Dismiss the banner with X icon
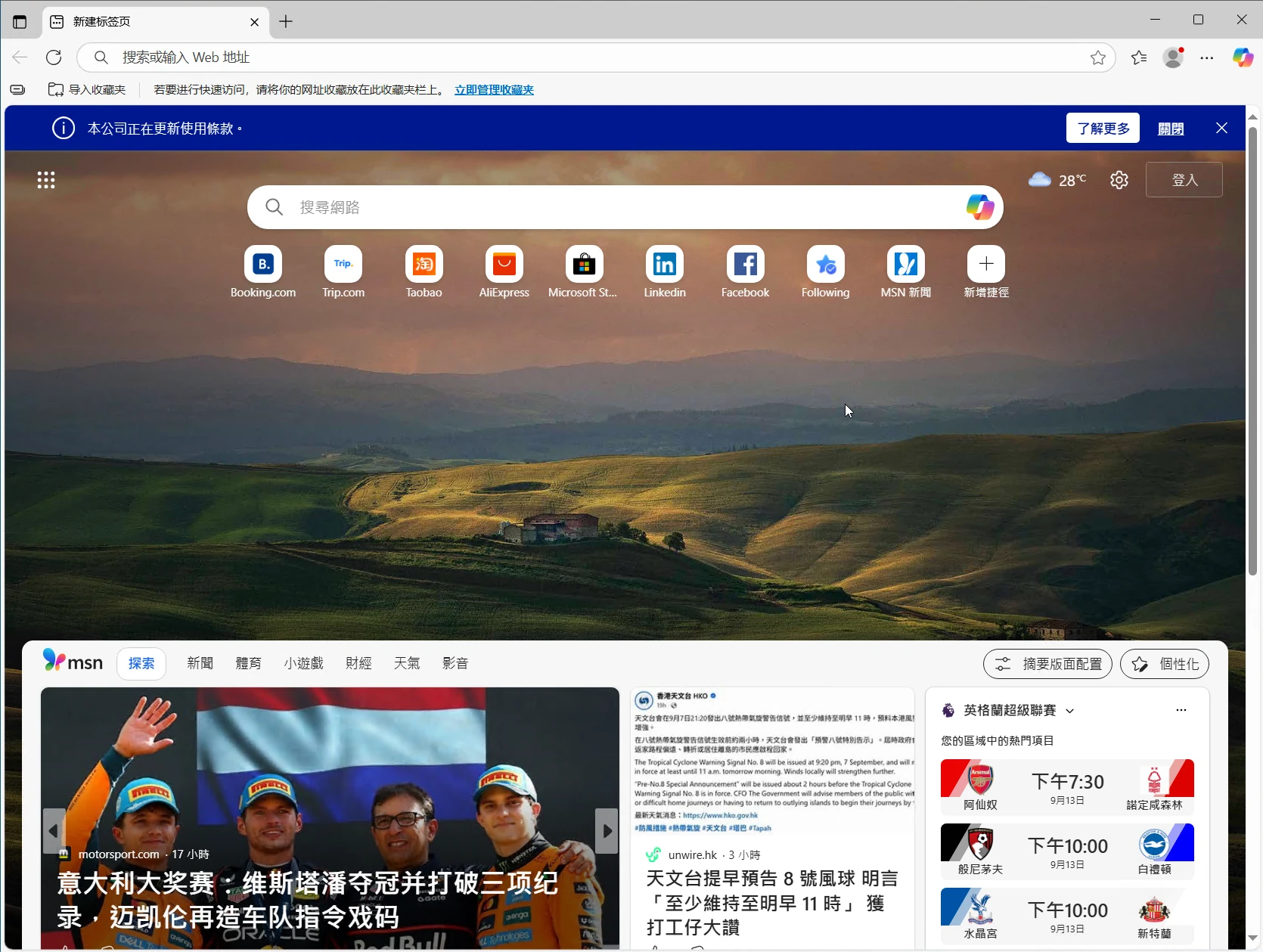 tap(1221, 129)
